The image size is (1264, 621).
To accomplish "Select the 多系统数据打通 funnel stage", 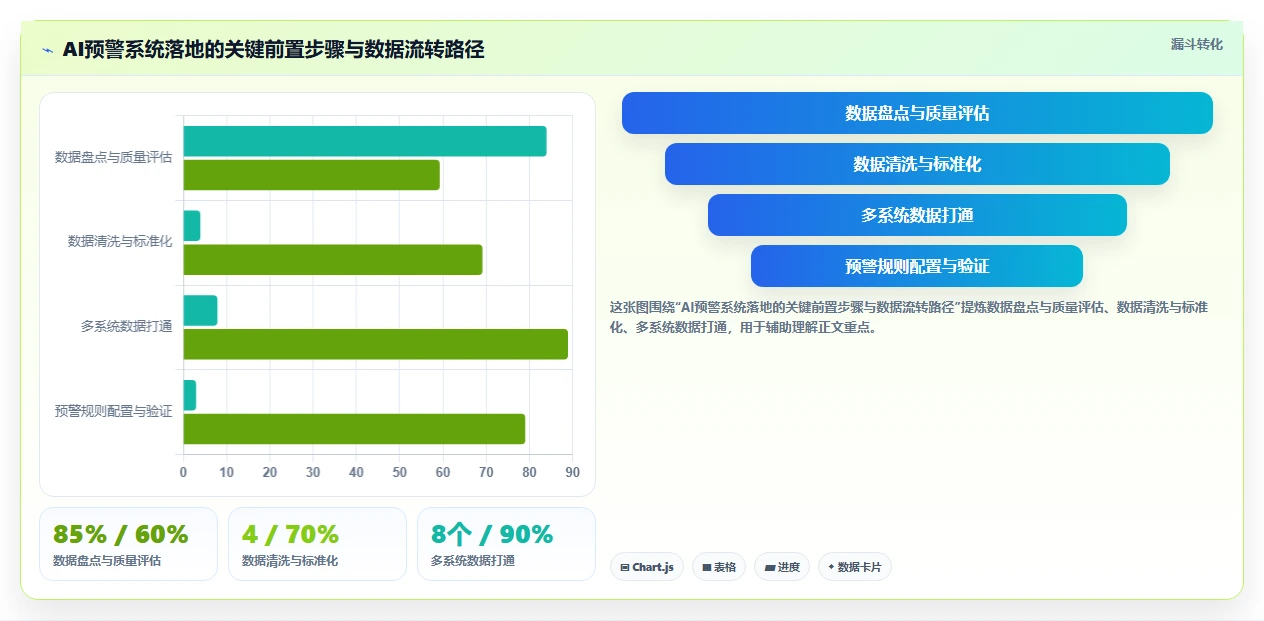I will click(917, 215).
